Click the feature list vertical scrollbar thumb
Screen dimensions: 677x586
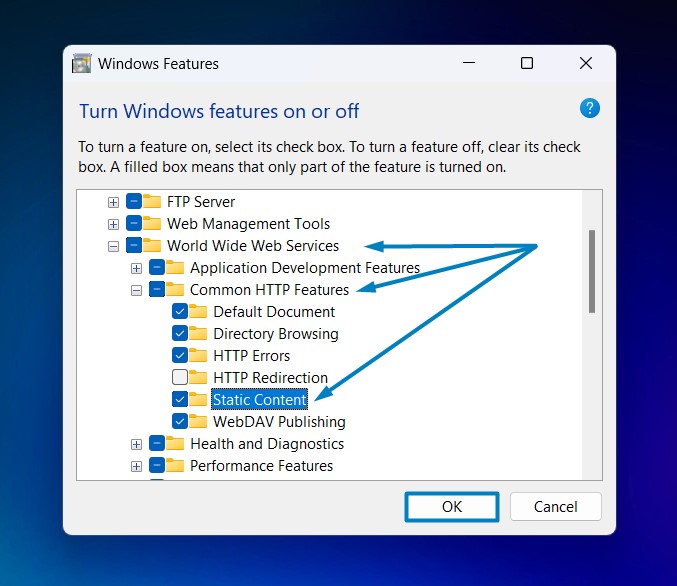coord(592,271)
